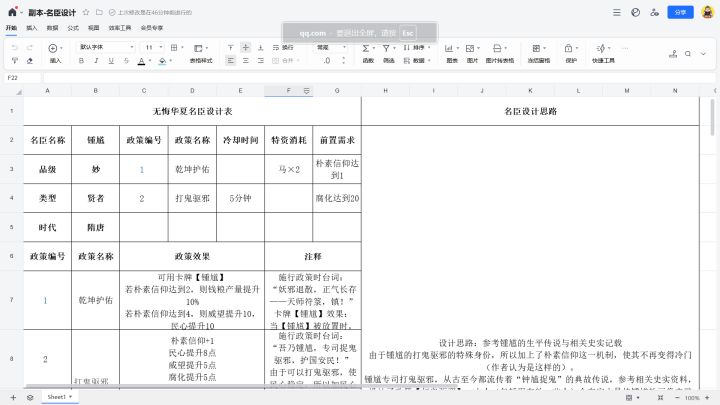Expand the Sheet1 tab dropdown arrow
720x405 pixels.
pos(71,397)
